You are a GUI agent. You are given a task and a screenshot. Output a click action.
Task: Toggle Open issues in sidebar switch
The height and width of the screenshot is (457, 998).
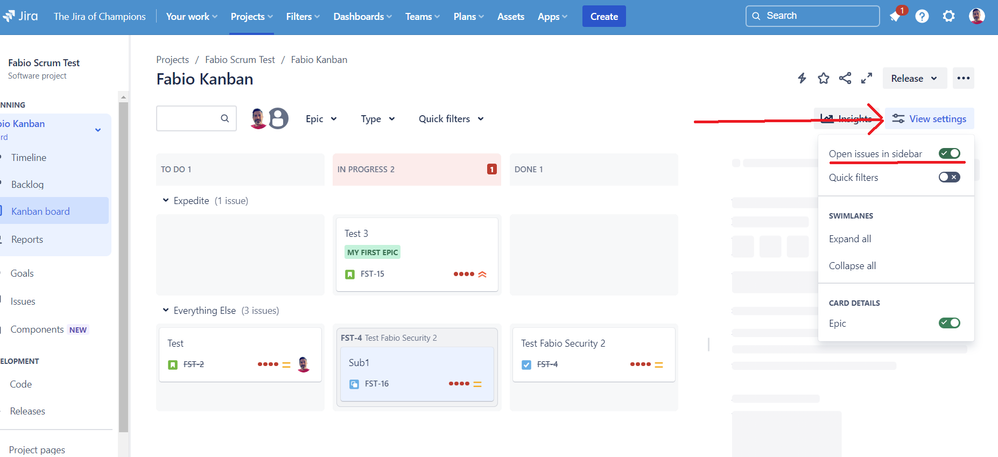[x=949, y=153]
